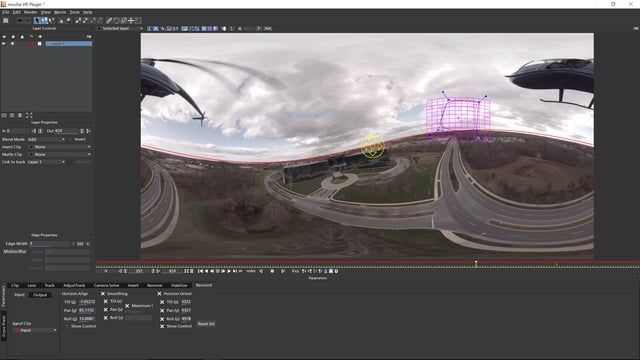The width and height of the screenshot is (640, 360).
Task: Click the pen draw tool icon
Action: pyautogui.click(x=109, y=20)
